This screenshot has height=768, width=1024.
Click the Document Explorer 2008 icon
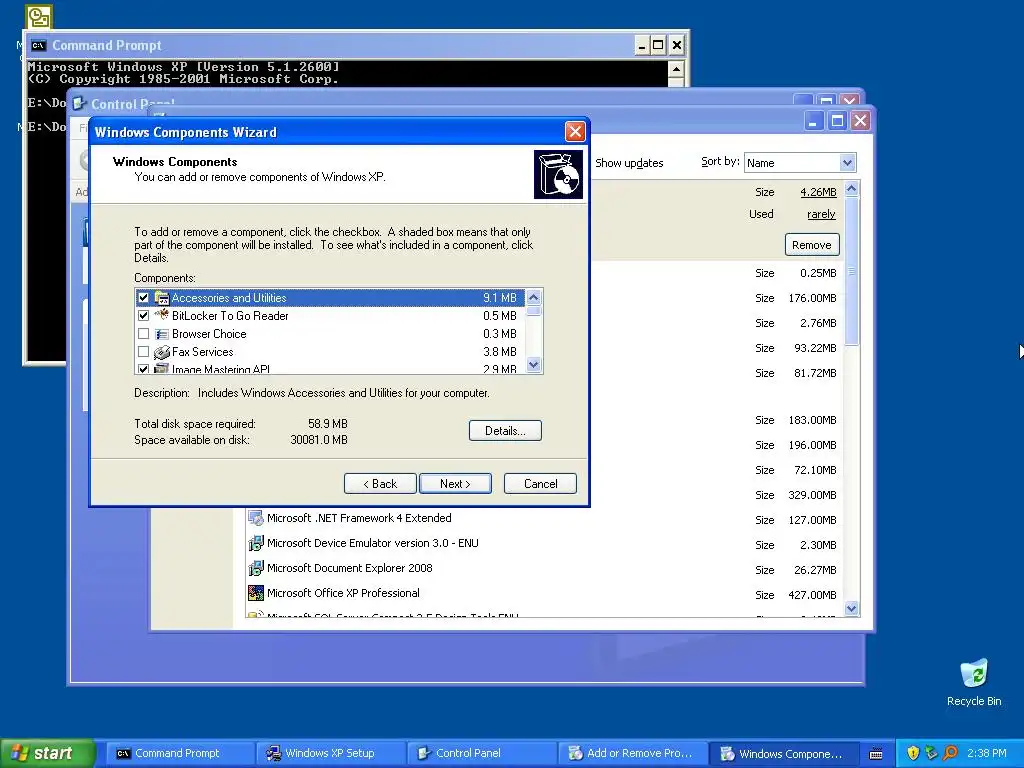coord(256,568)
